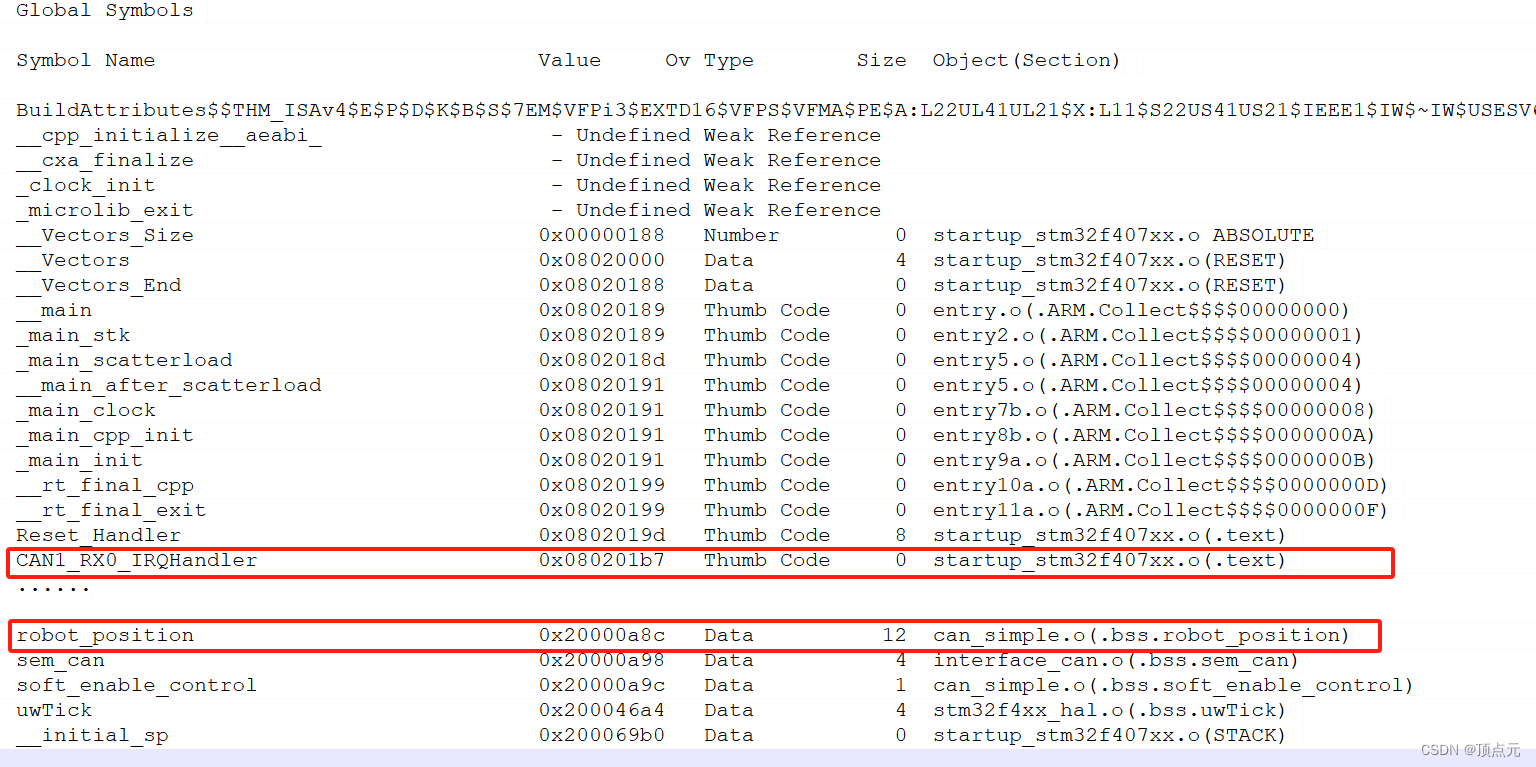Click the __initial_sp symbol name
This screenshot has height=767, width=1536.
tap(92, 735)
